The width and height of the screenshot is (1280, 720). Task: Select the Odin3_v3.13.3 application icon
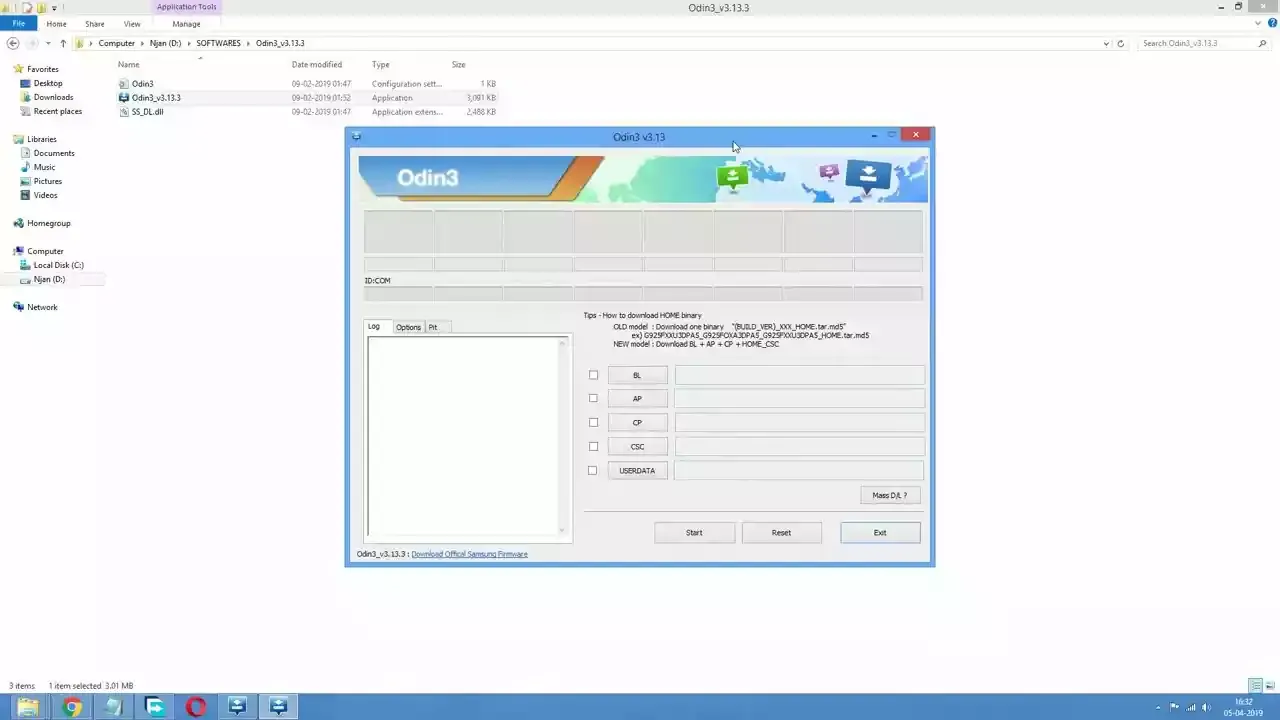coord(124,98)
